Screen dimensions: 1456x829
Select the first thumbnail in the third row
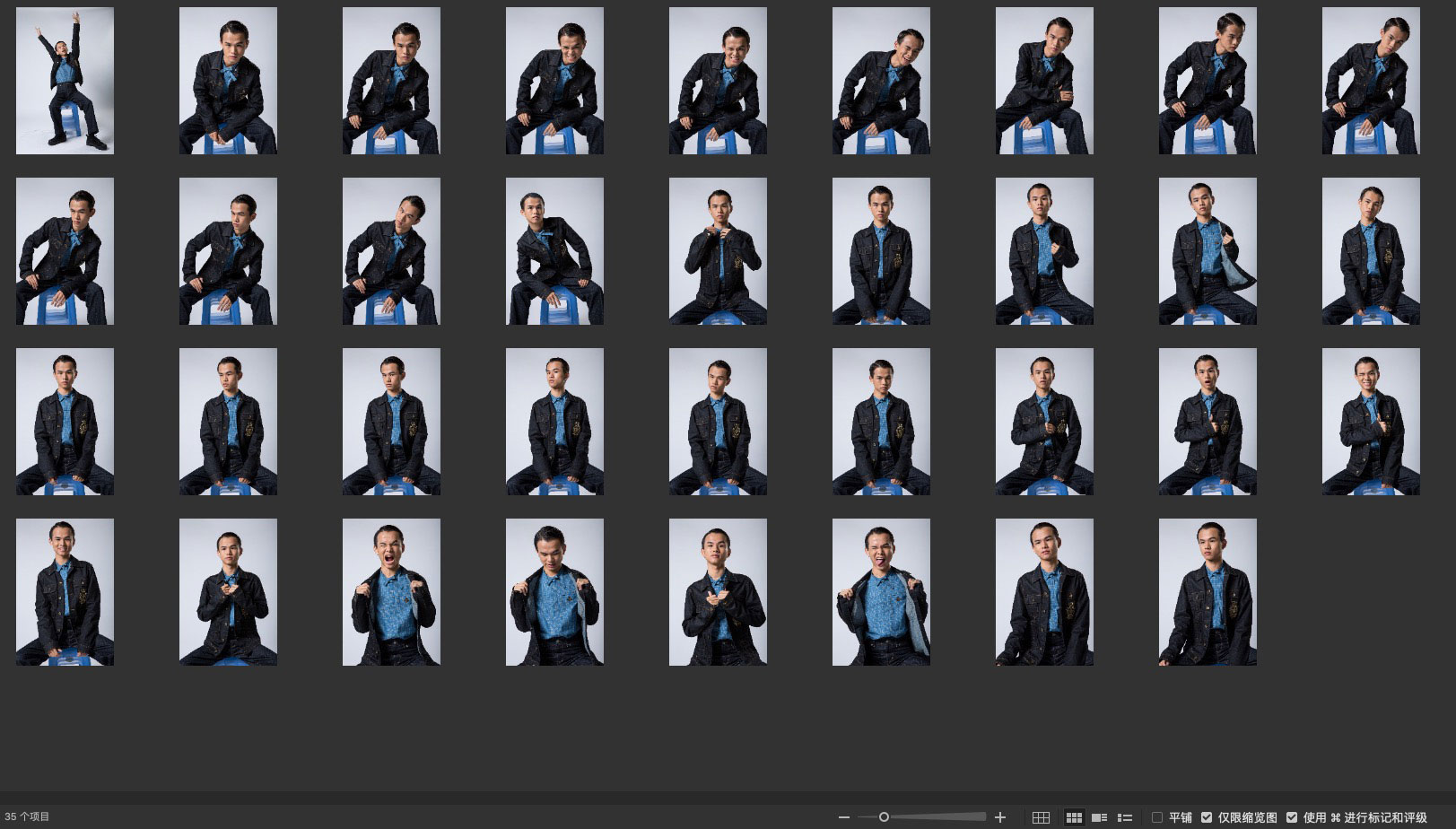[65, 422]
